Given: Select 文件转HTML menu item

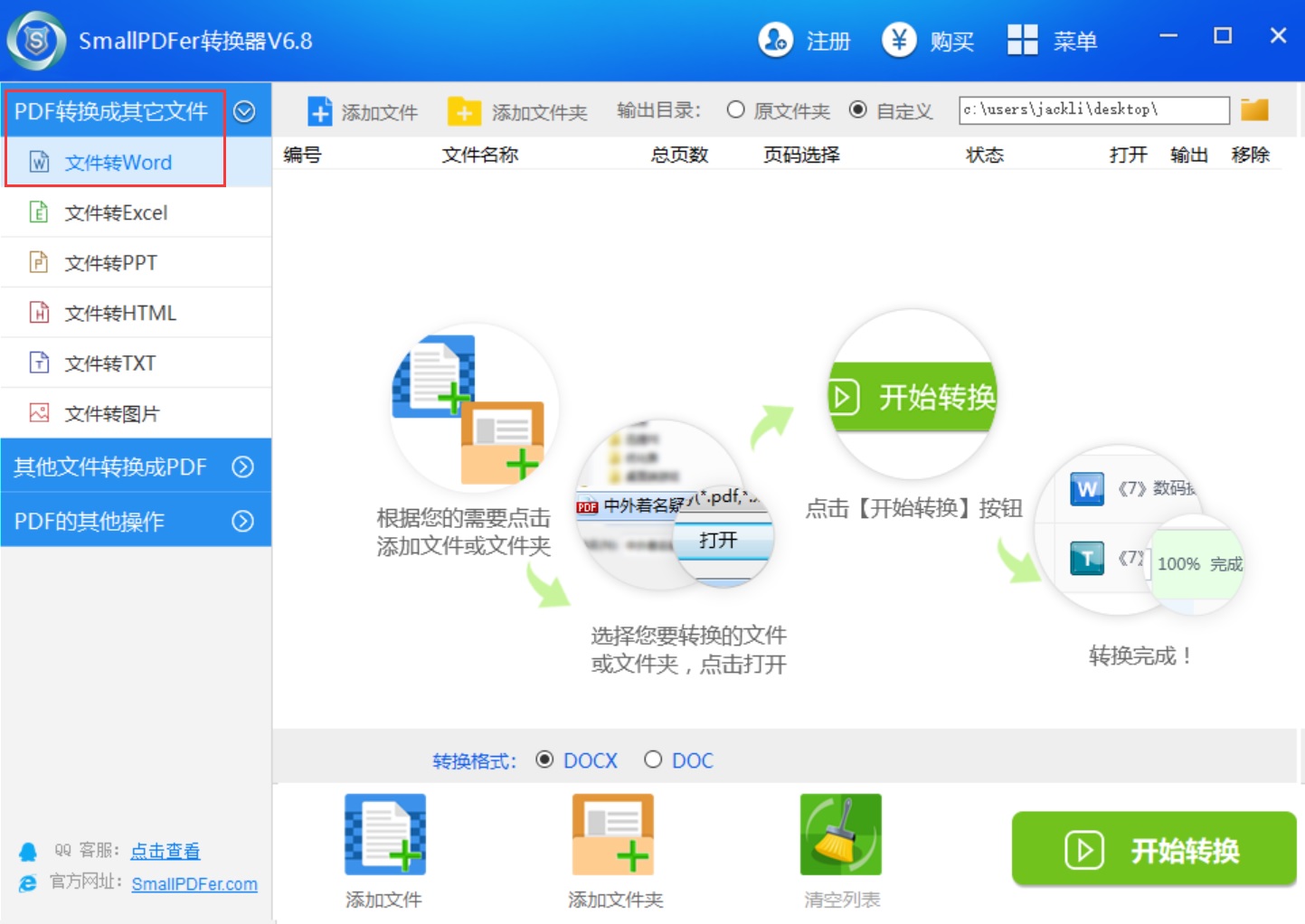Looking at the screenshot, I should click(136, 313).
